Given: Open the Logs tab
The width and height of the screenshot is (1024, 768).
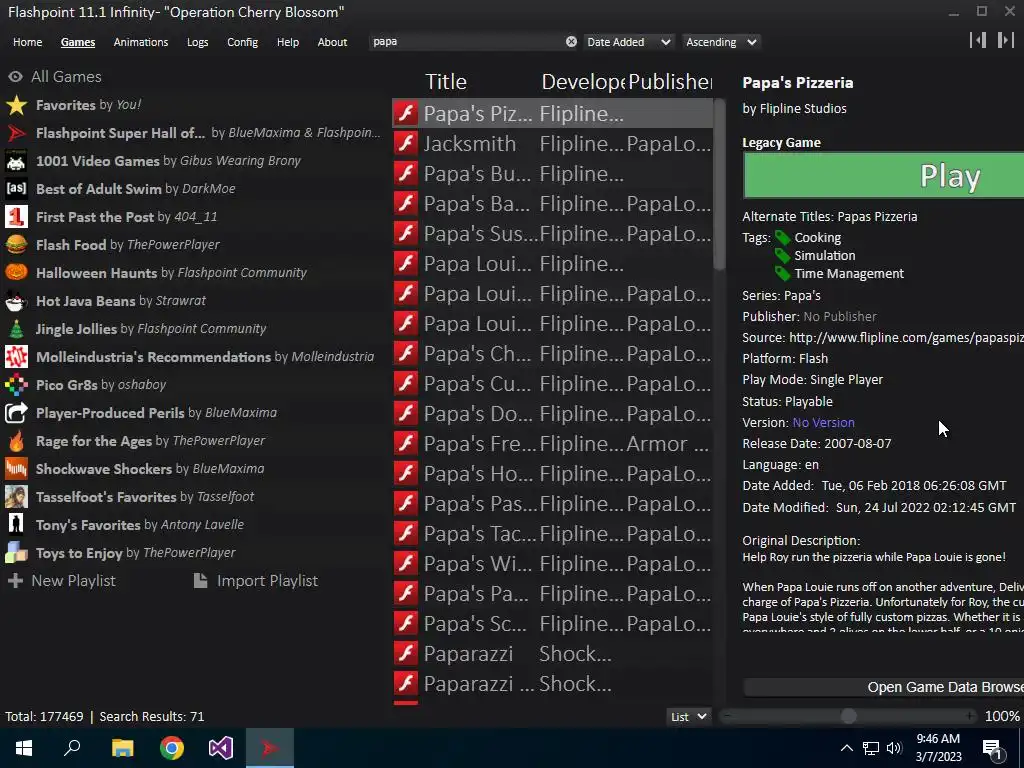Looking at the screenshot, I should pos(197,42).
